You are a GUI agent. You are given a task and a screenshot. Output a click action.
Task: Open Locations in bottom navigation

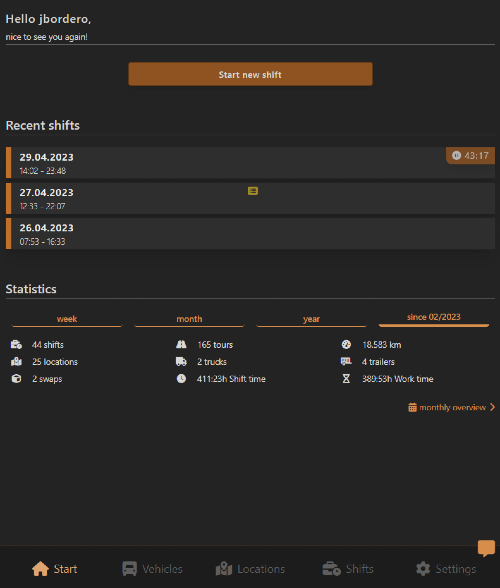pyautogui.click(x=250, y=569)
